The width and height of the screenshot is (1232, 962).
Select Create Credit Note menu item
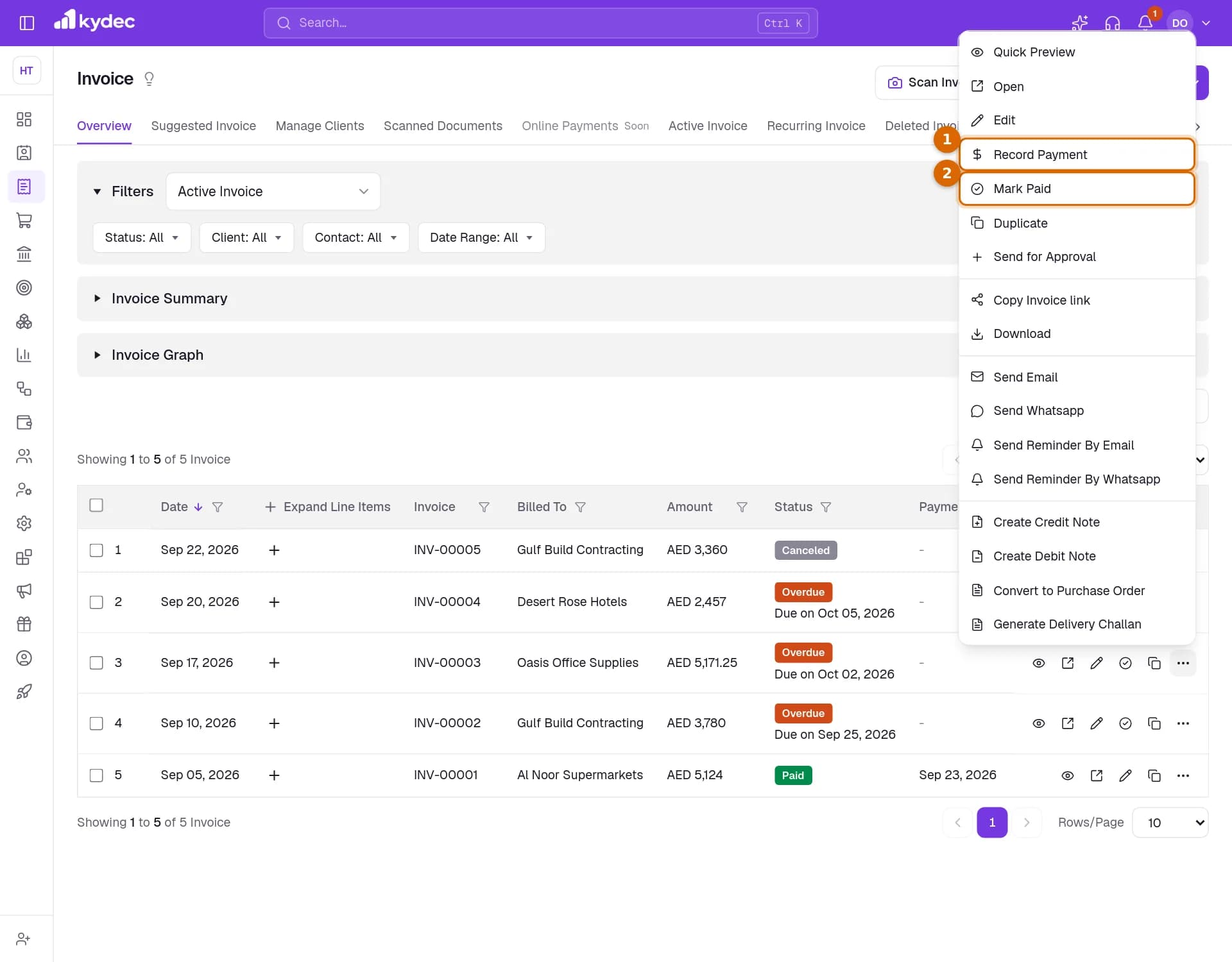[1077, 522]
